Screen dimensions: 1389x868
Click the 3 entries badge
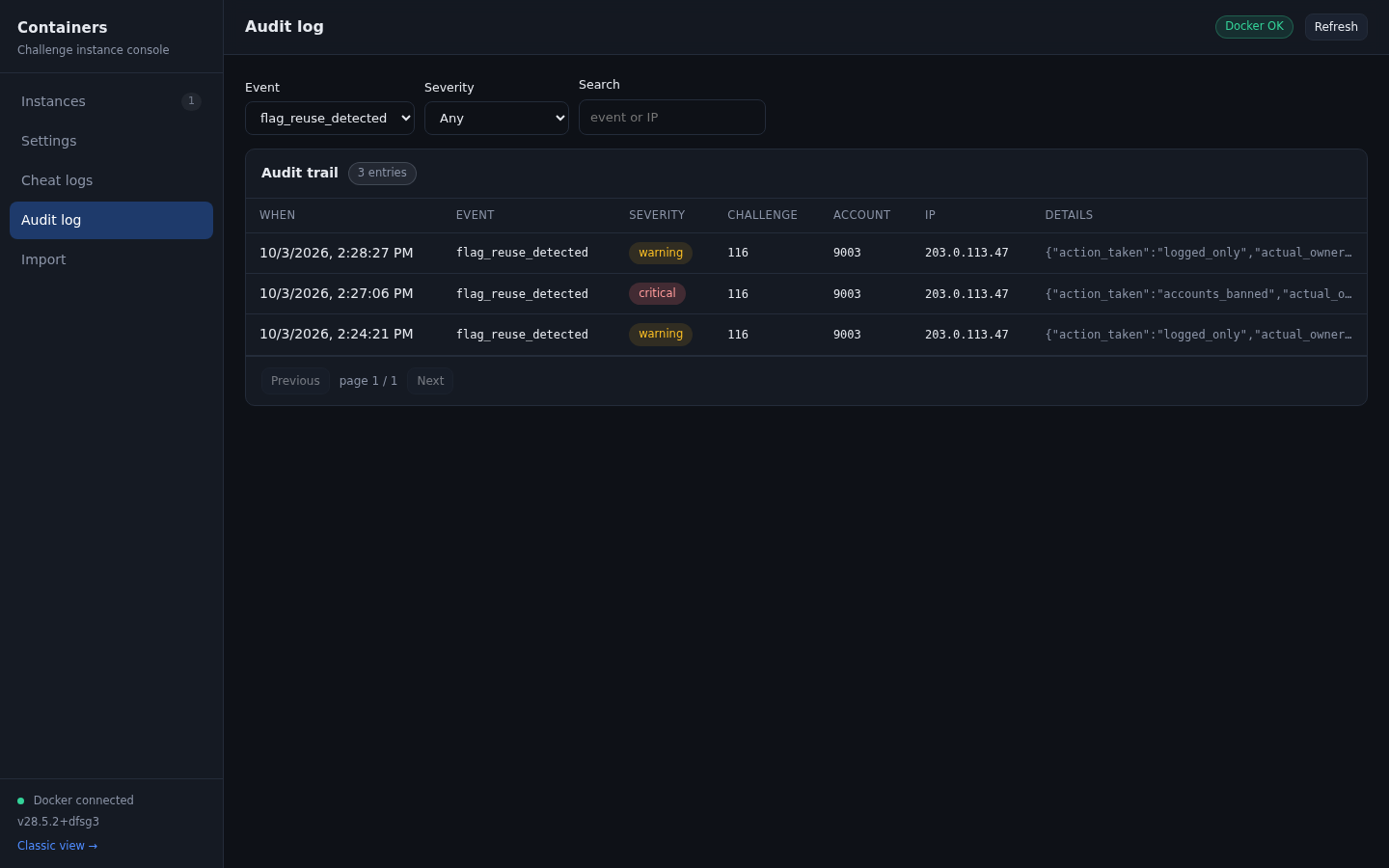click(382, 174)
